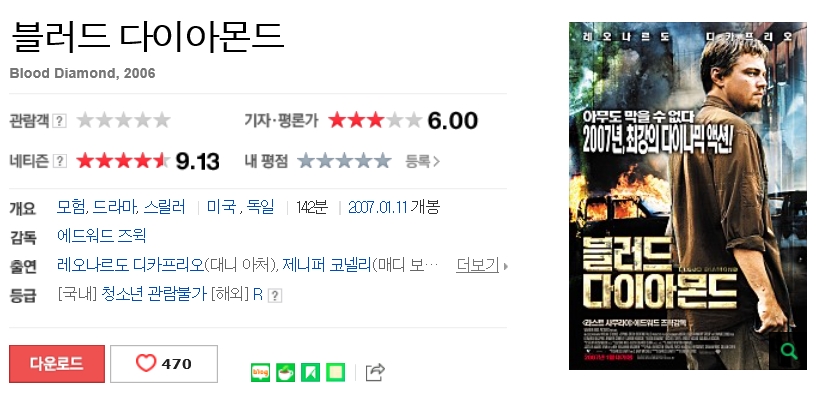Screen dimensions: 818x411
Task: Click the green bookmark share icon
Action: pos(310,372)
